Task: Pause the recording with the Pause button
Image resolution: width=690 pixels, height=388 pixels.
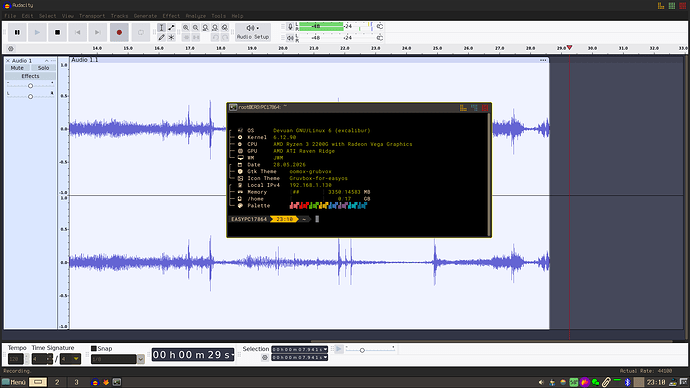Action: 17,33
